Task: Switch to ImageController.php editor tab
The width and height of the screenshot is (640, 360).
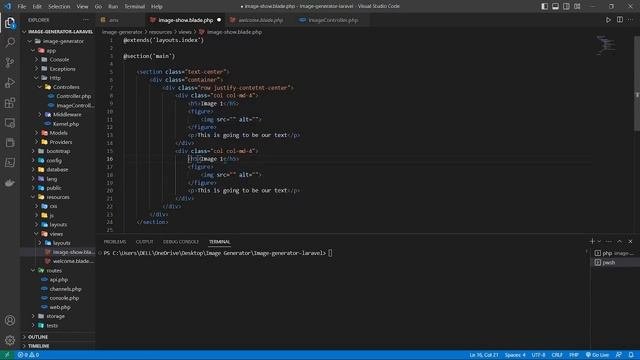Action: (x=333, y=20)
